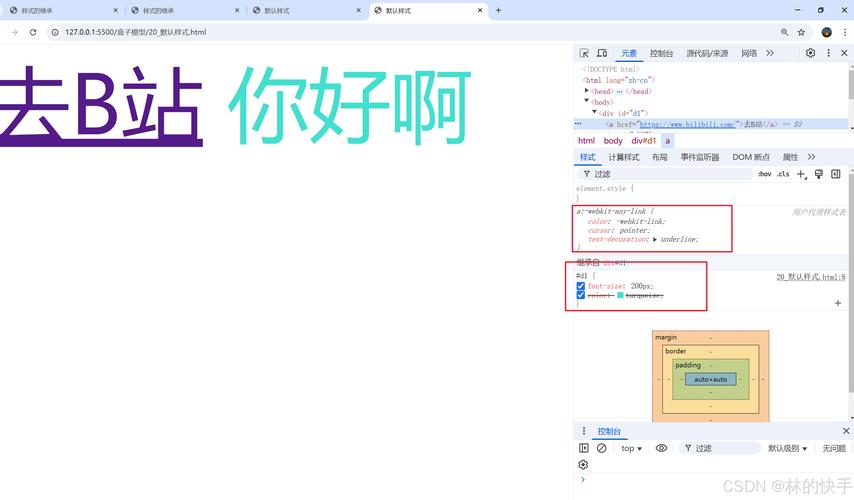This screenshot has height=500, width=854.
Task: Click the live expression eye icon
Action: [x=661, y=448]
